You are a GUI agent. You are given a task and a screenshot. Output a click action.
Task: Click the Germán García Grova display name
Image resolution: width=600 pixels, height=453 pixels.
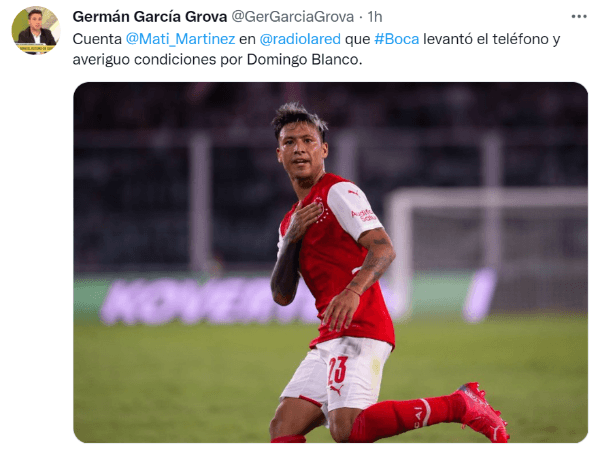150,16
